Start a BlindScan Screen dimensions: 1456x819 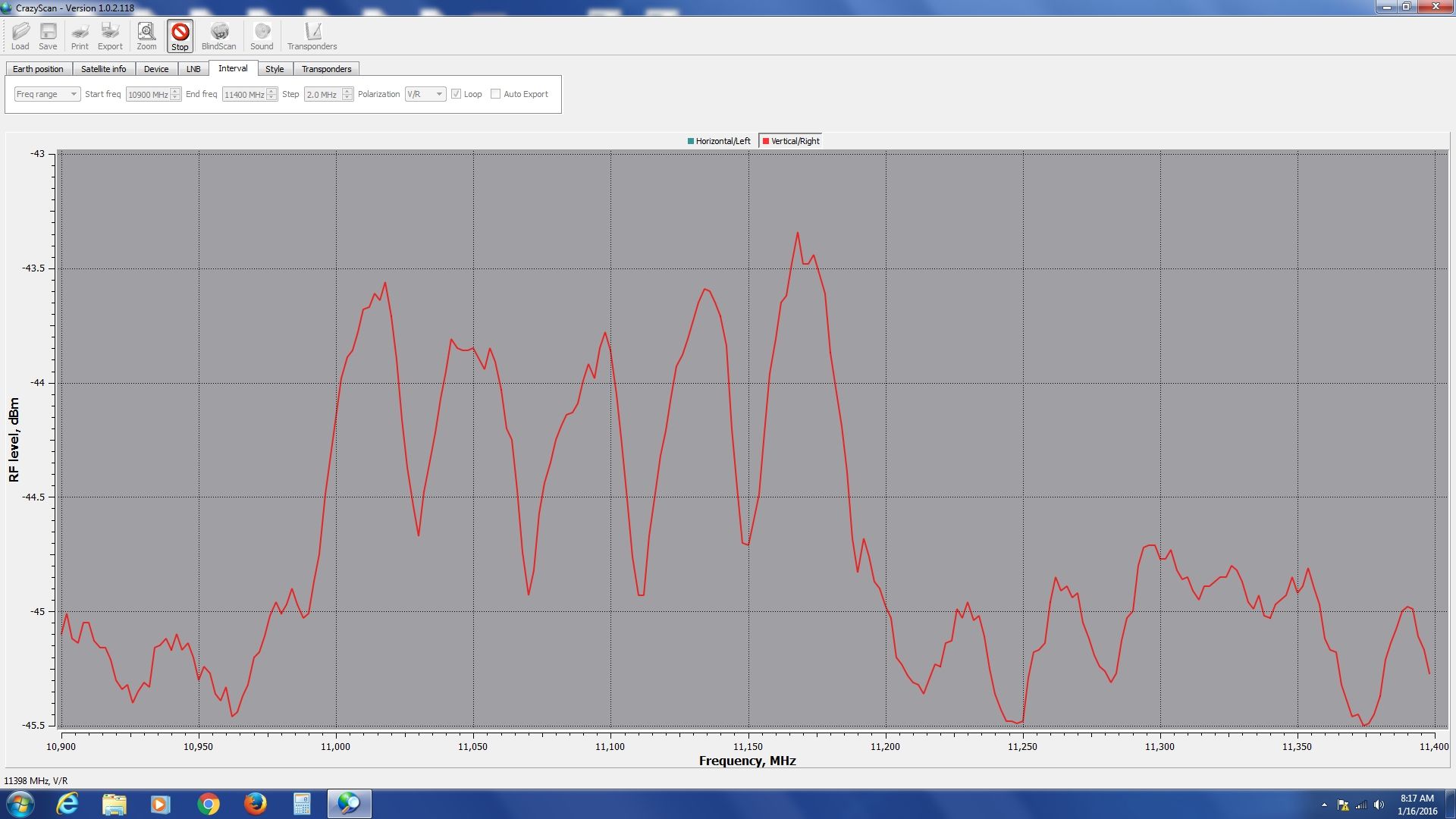pyautogui.click(x=218, y=36)
